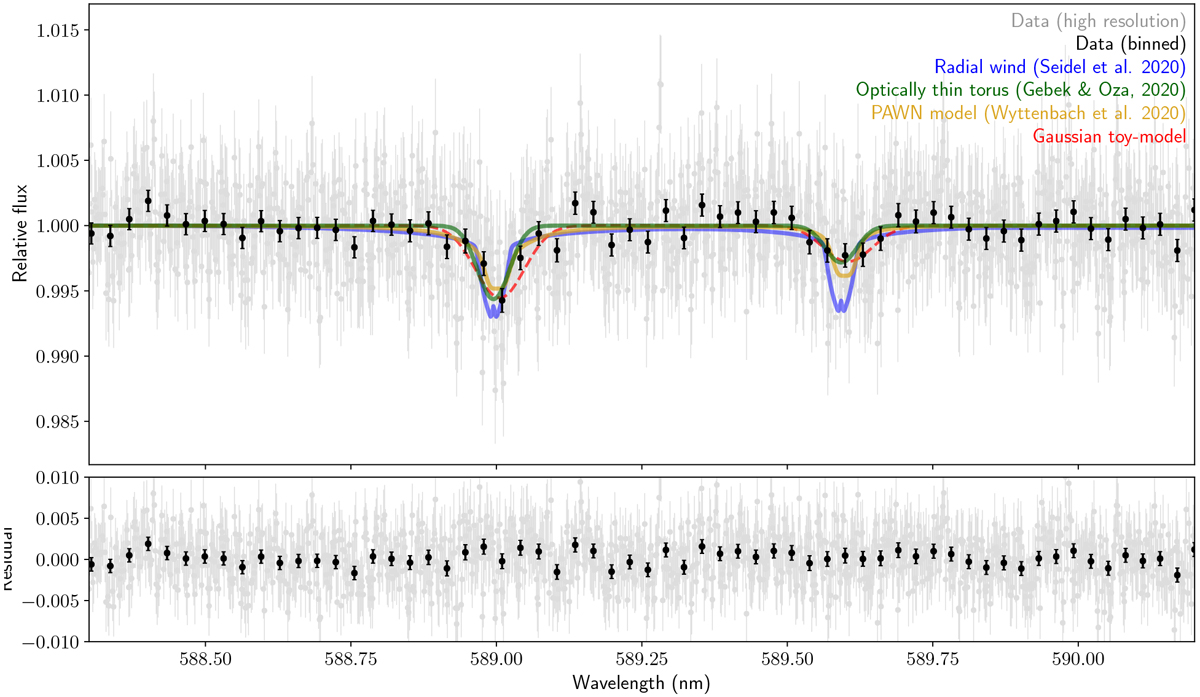Click the 0.985 y-axis tick label
The height and width of the screenshot is (697, 1200).
click(57, 421)
